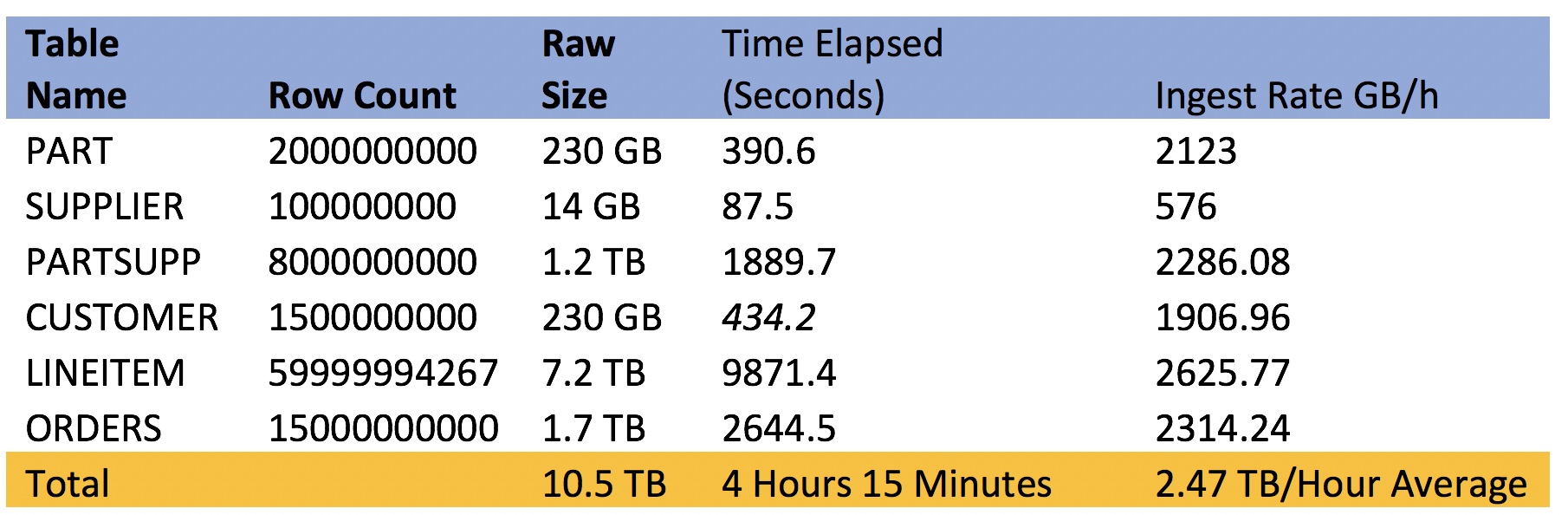Click the Table Name column header
This screenshot has height=515, width=1568.
(76, 69)
